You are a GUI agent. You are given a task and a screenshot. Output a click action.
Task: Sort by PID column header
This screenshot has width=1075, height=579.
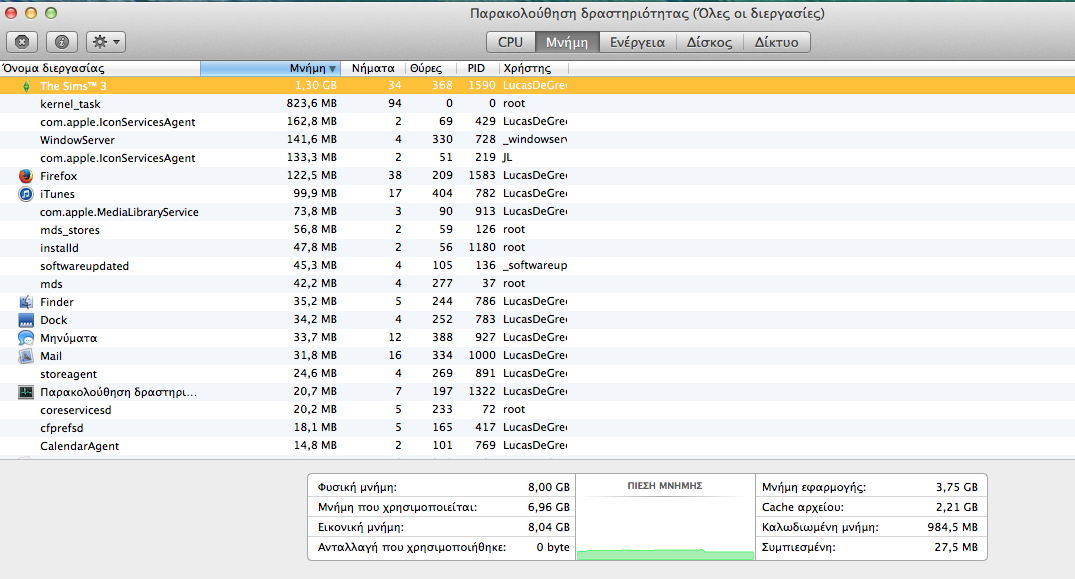(x=477, y=68)
